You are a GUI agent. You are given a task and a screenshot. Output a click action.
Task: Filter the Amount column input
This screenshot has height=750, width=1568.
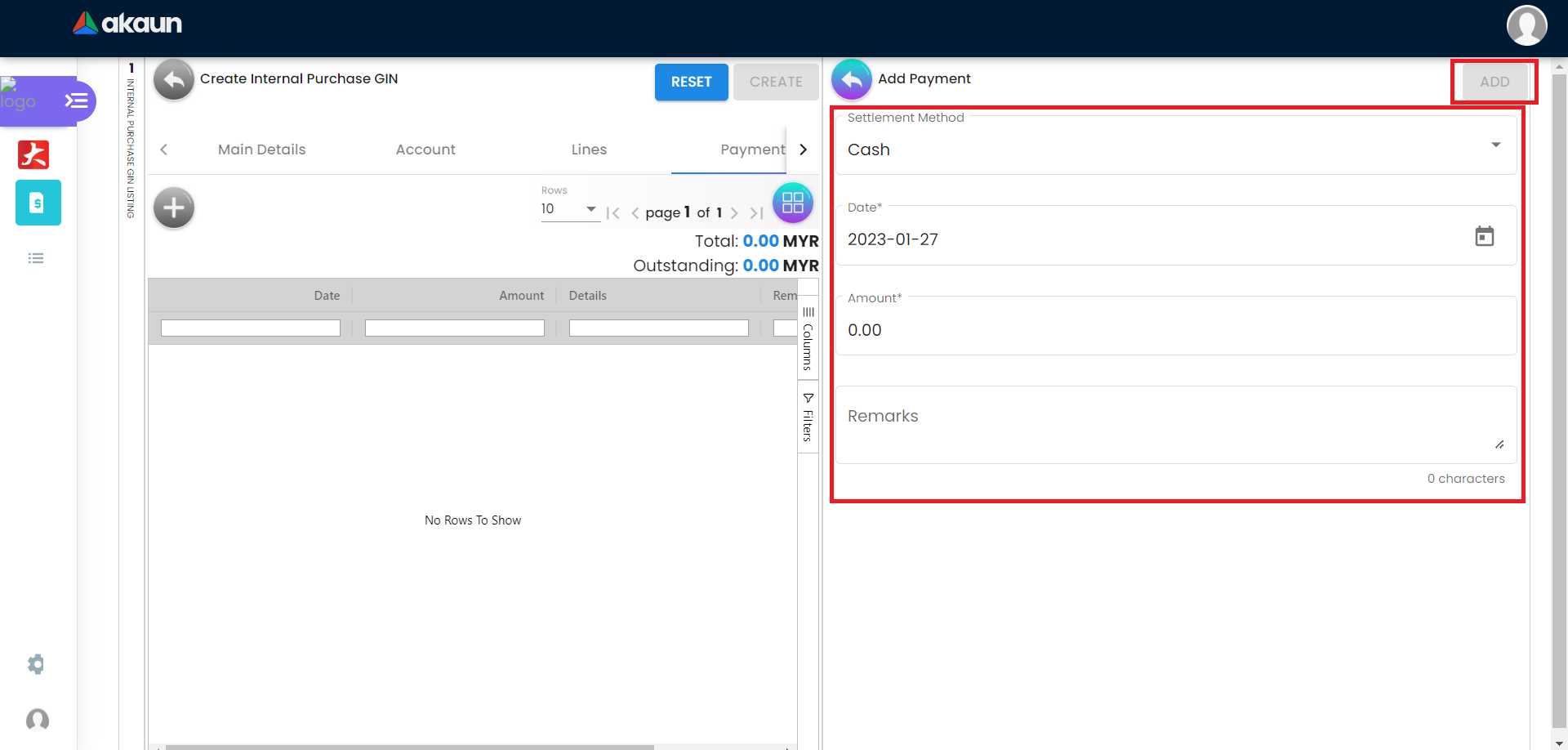[x=454, y=328]
